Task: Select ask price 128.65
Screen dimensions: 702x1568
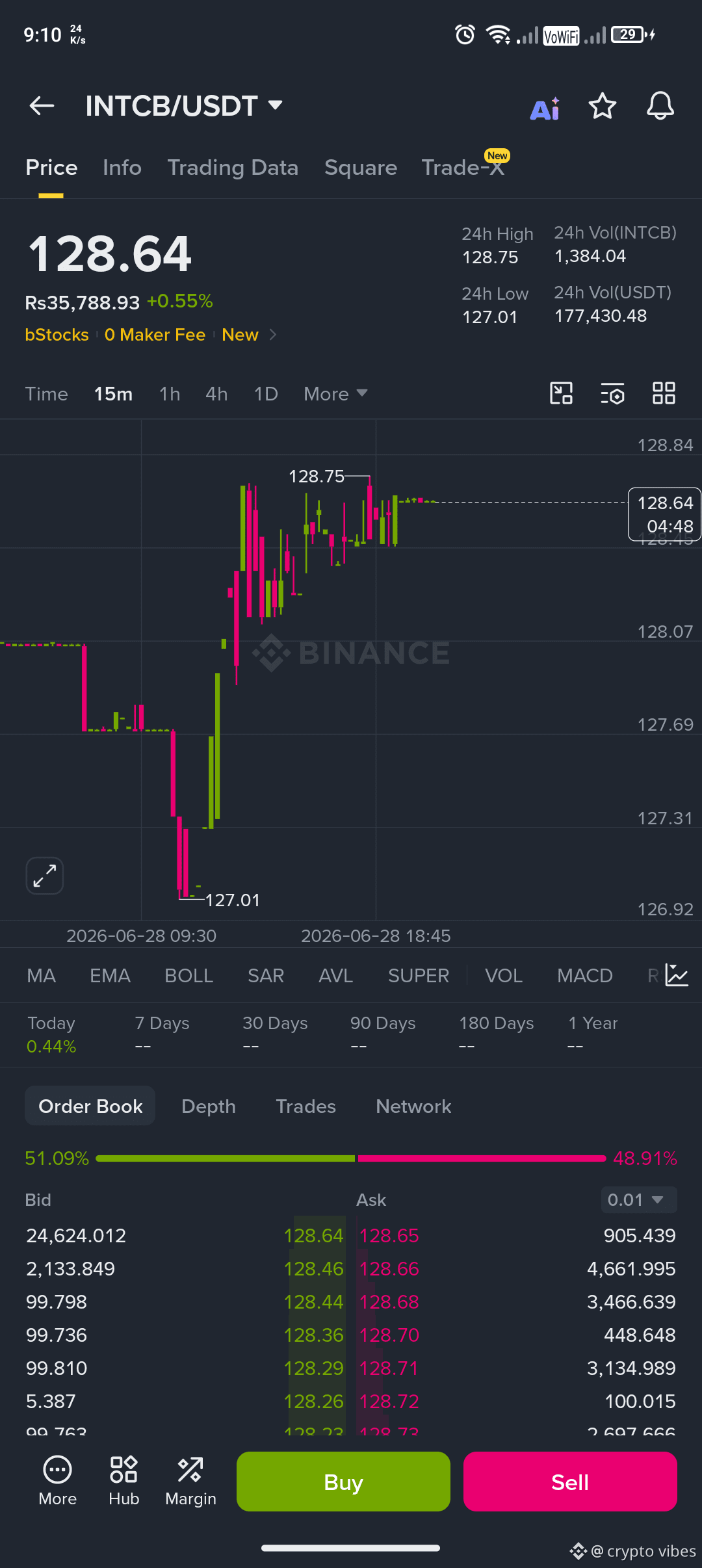Action: (389, 1235)
